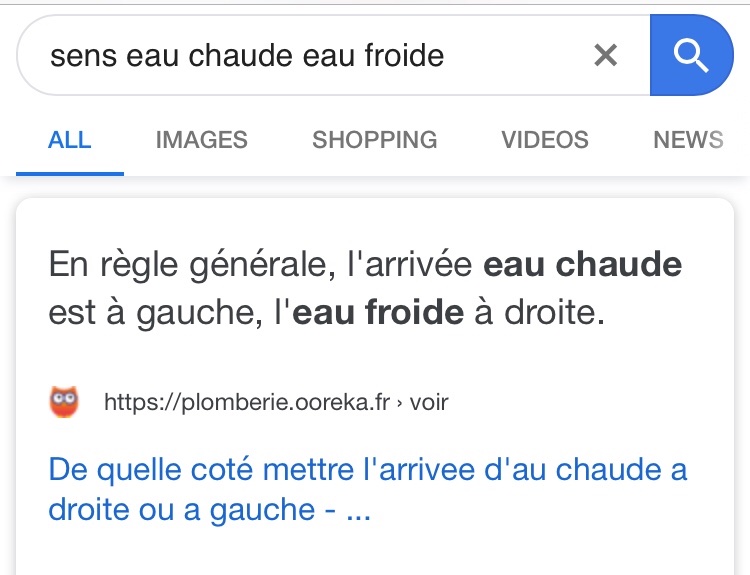The height and width of the screenshot is (575, 750).
Task: Place cursor at 'sens' in search field
Action: pyautogui.click(x=84, y=56)
